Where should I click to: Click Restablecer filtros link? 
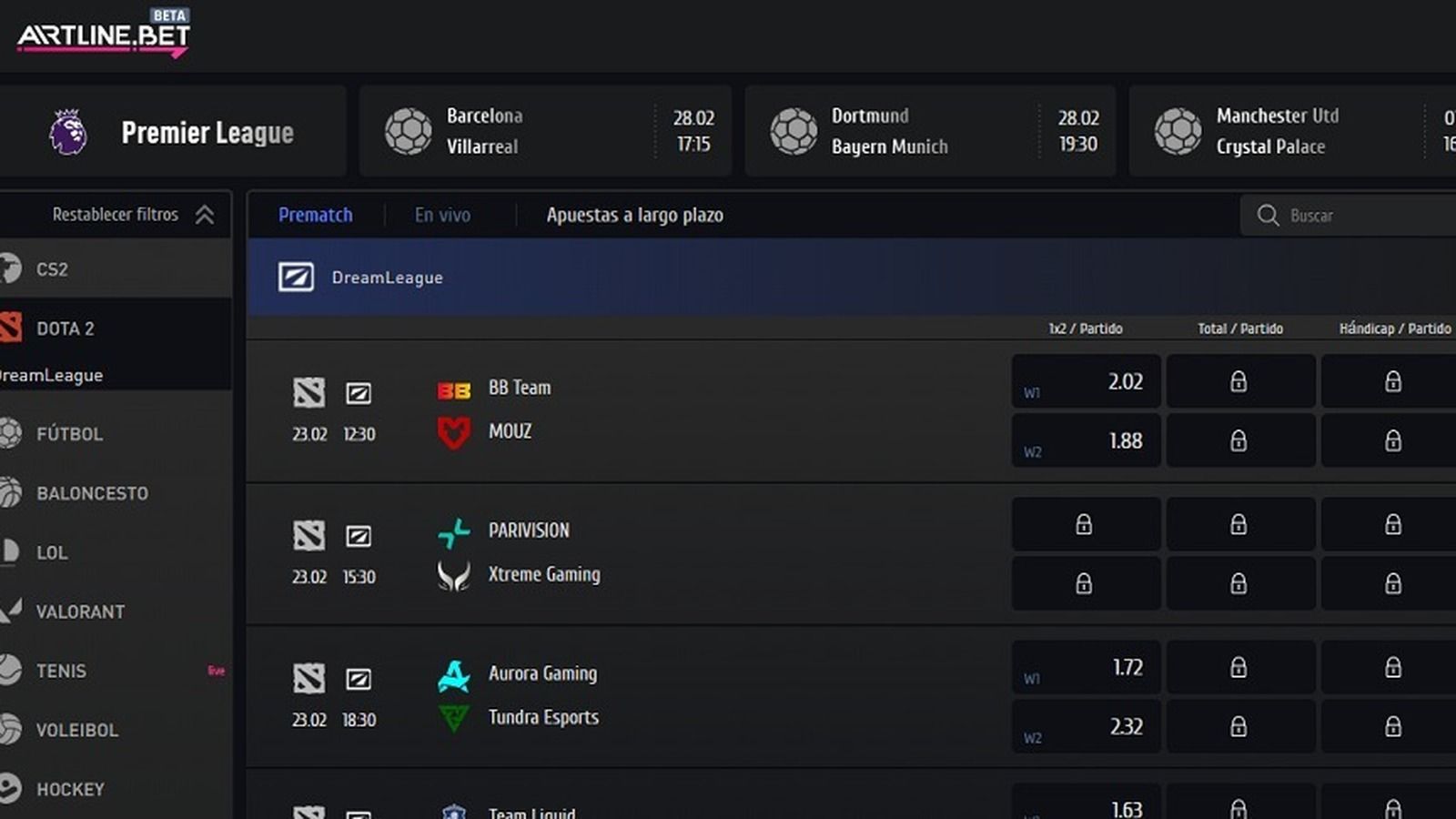pyautogui.click(x=116, y=215)
